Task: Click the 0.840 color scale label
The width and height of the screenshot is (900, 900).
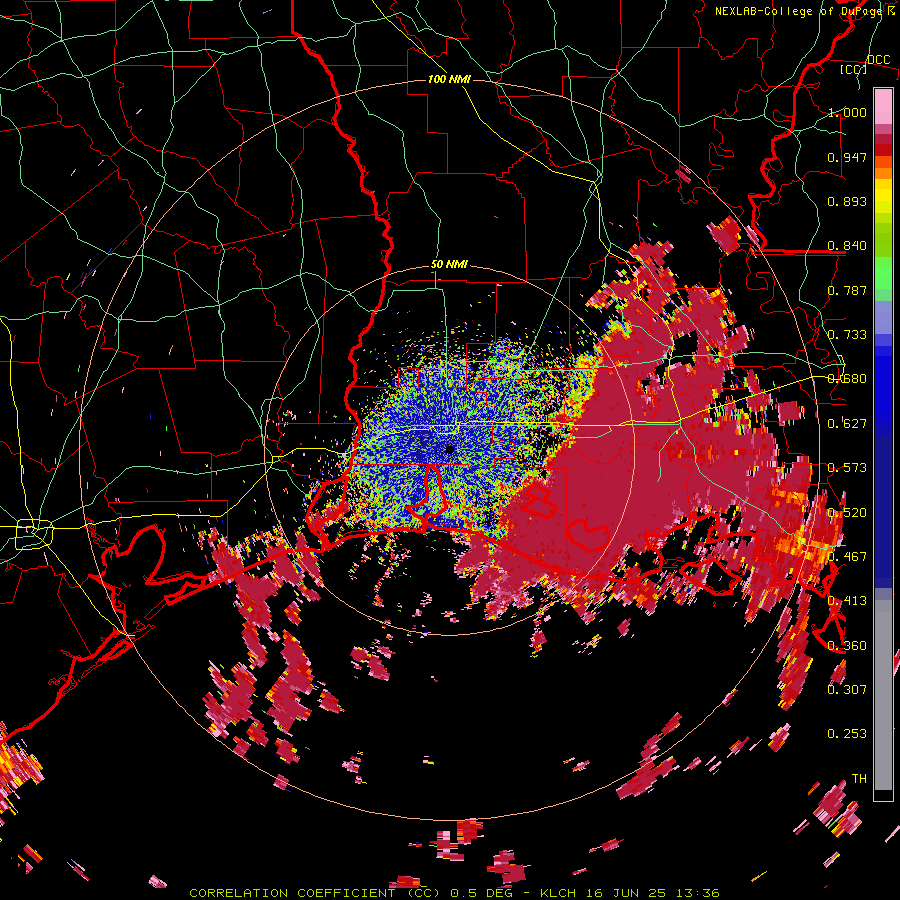Action: tap(847, 246)
